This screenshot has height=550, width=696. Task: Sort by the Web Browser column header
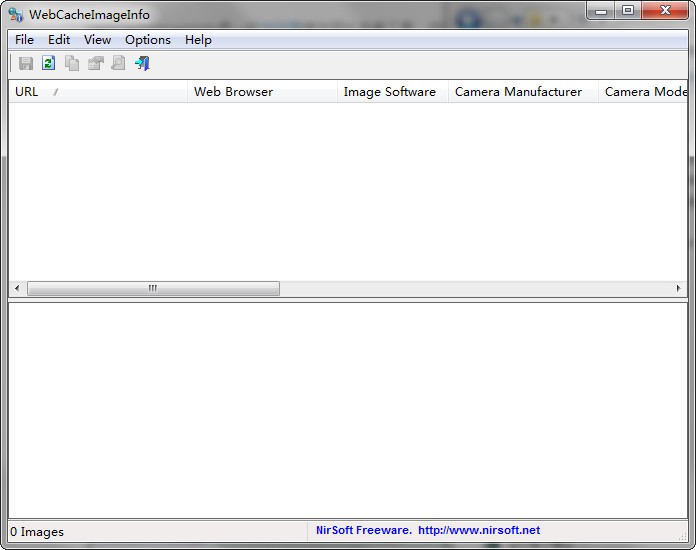[262, 92]
